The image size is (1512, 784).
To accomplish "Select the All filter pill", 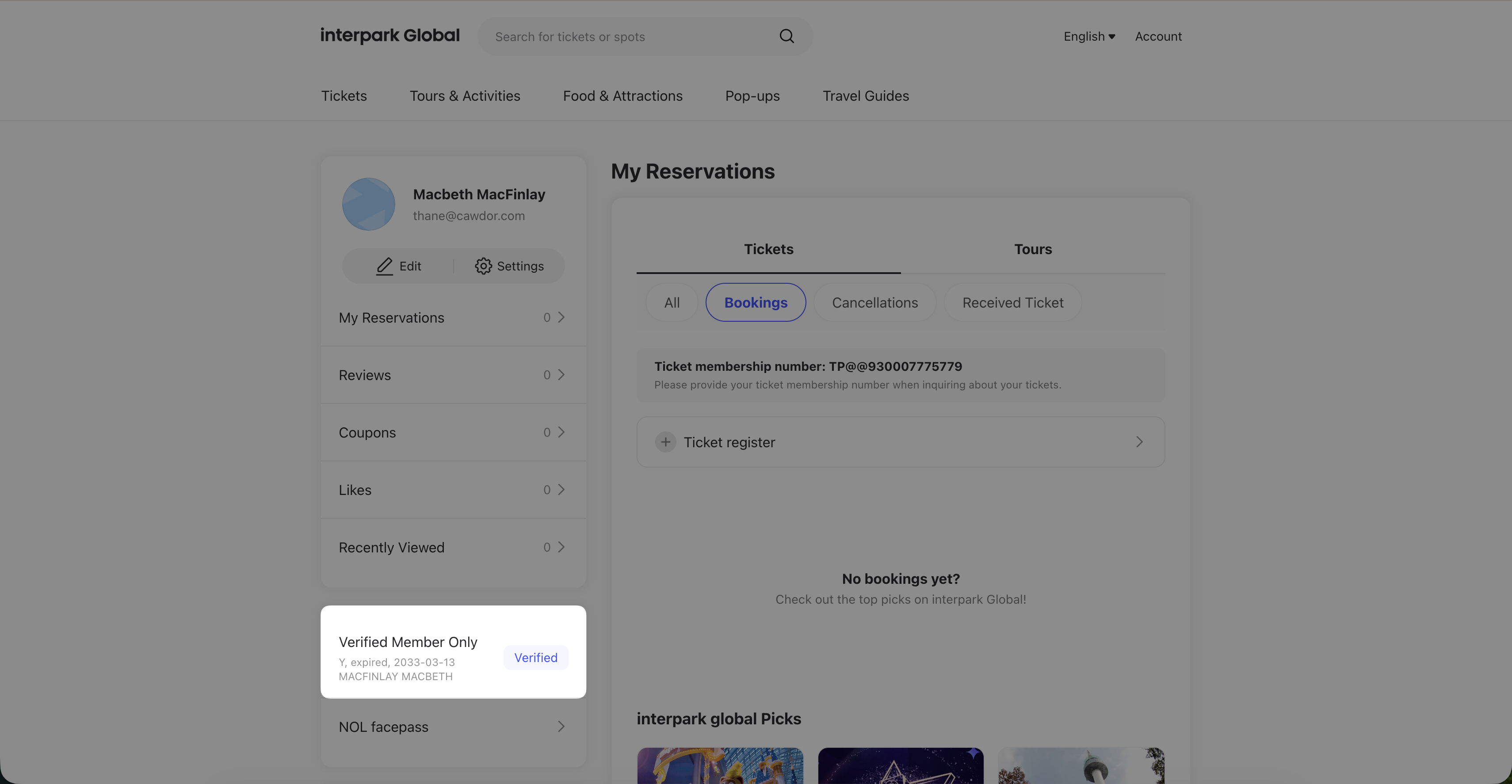I will (672, 303).
